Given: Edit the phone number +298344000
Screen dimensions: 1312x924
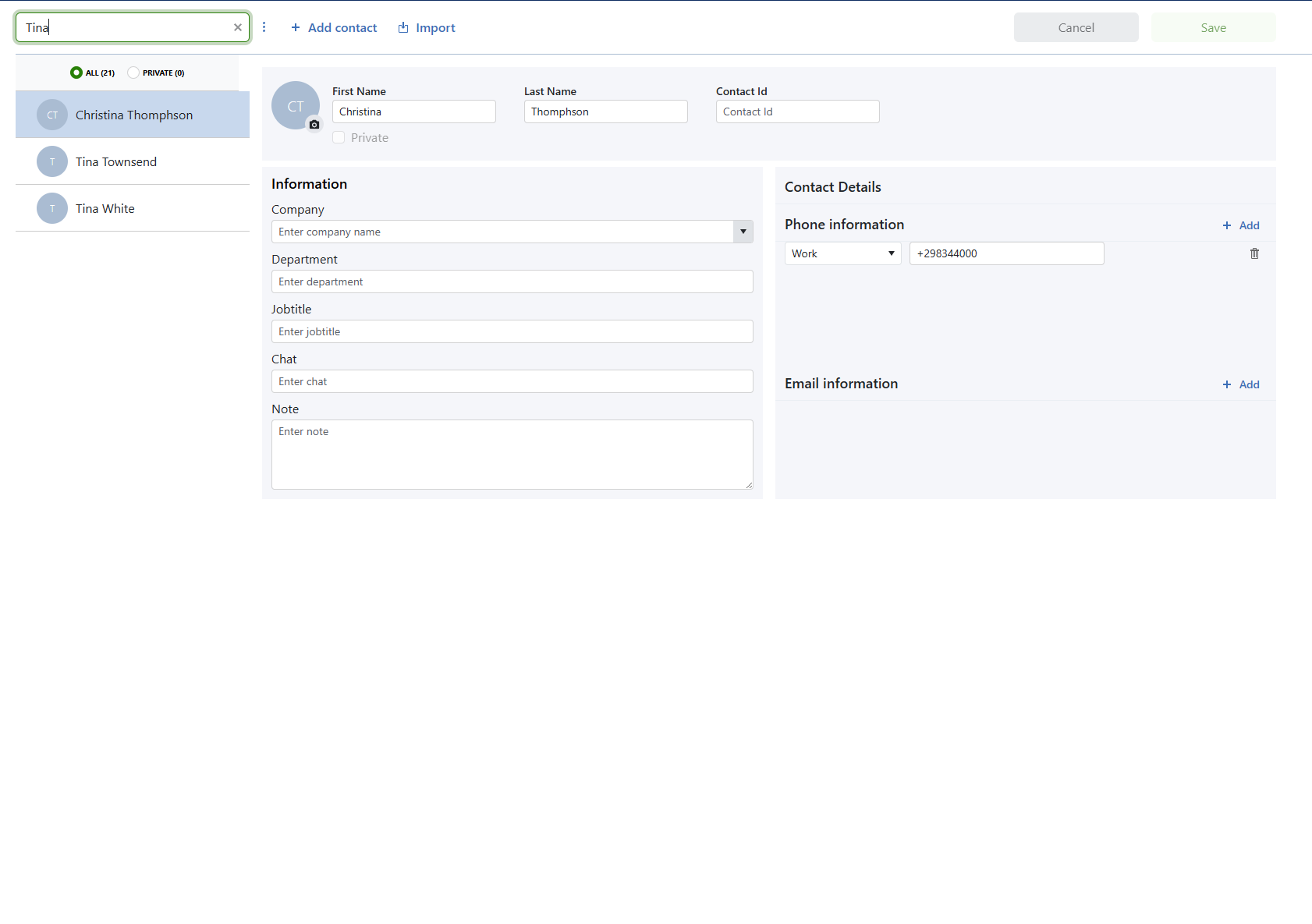Looking at the screenshot, I should coord(1007,253).
